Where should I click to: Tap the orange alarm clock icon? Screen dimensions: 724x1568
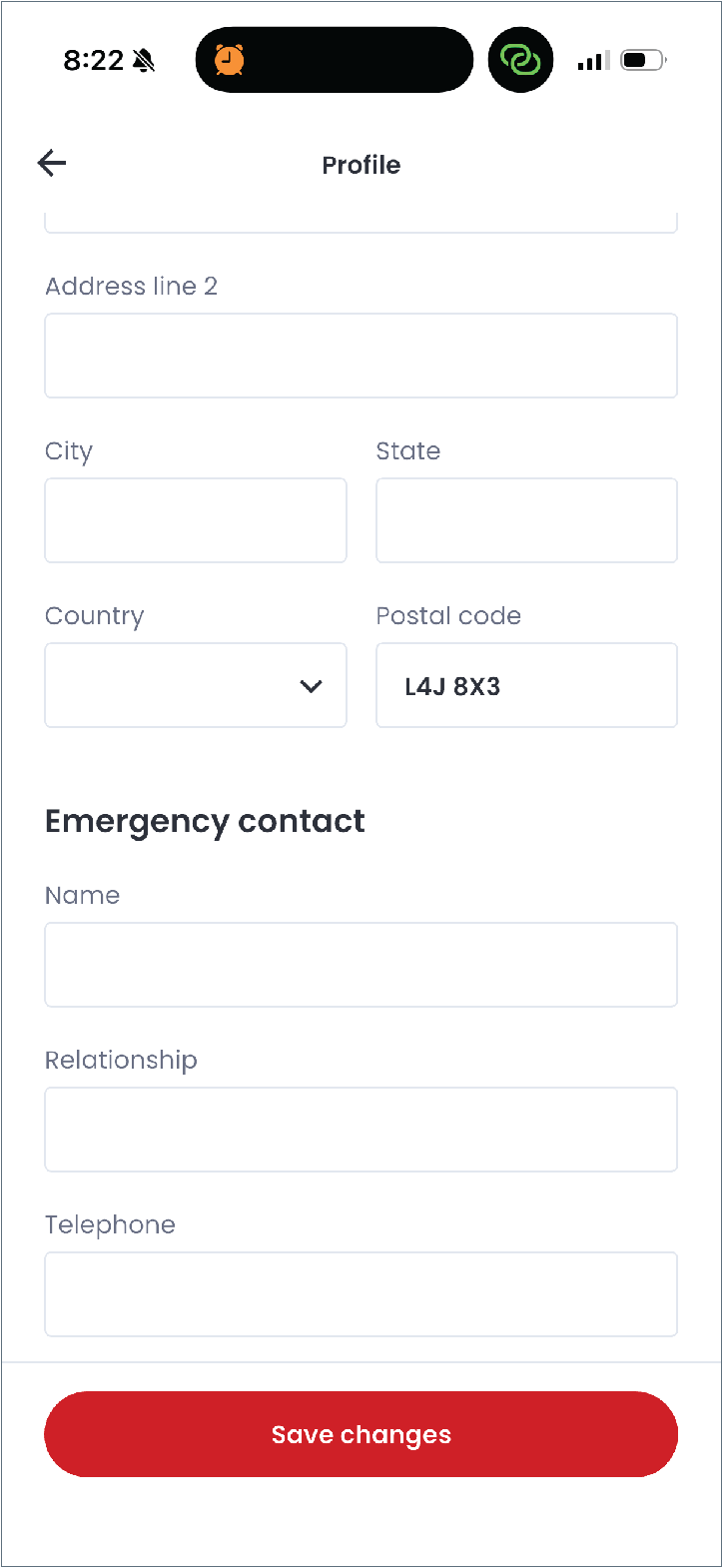click(230, 60)
